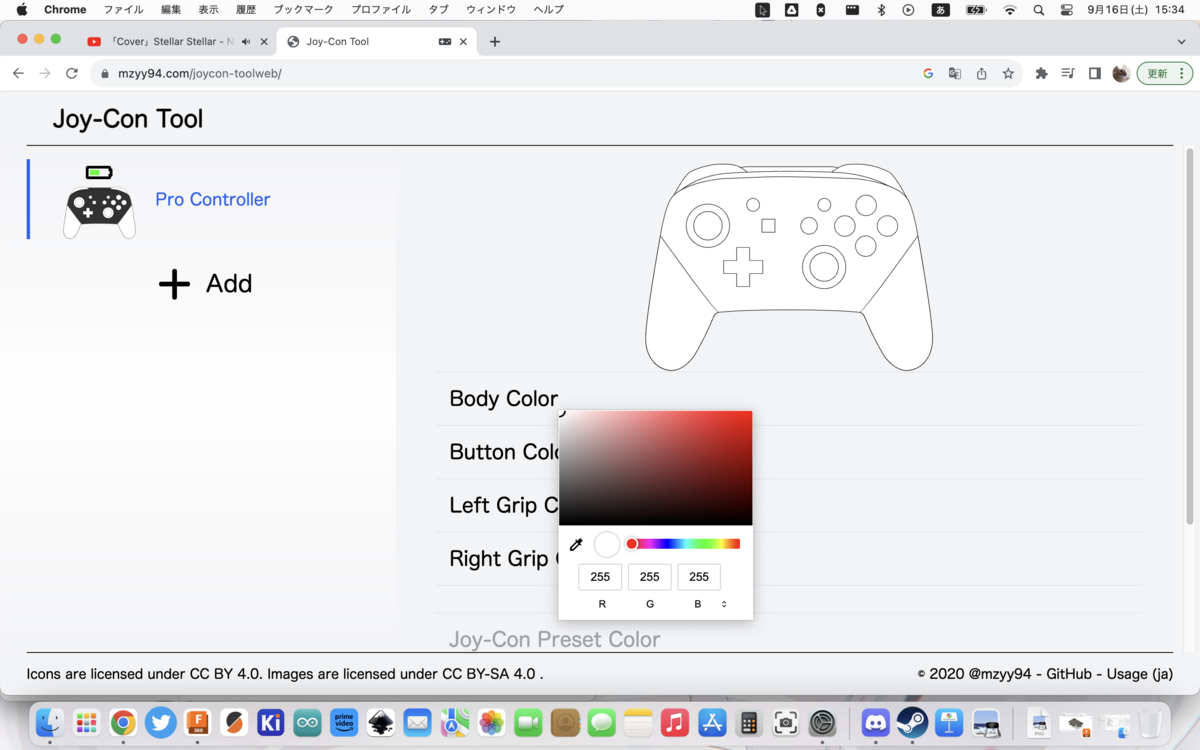Screen dimensions: 1200x750
Task: Toggle the Chrome side panel icon
Action: click(x=1095, y=73)
